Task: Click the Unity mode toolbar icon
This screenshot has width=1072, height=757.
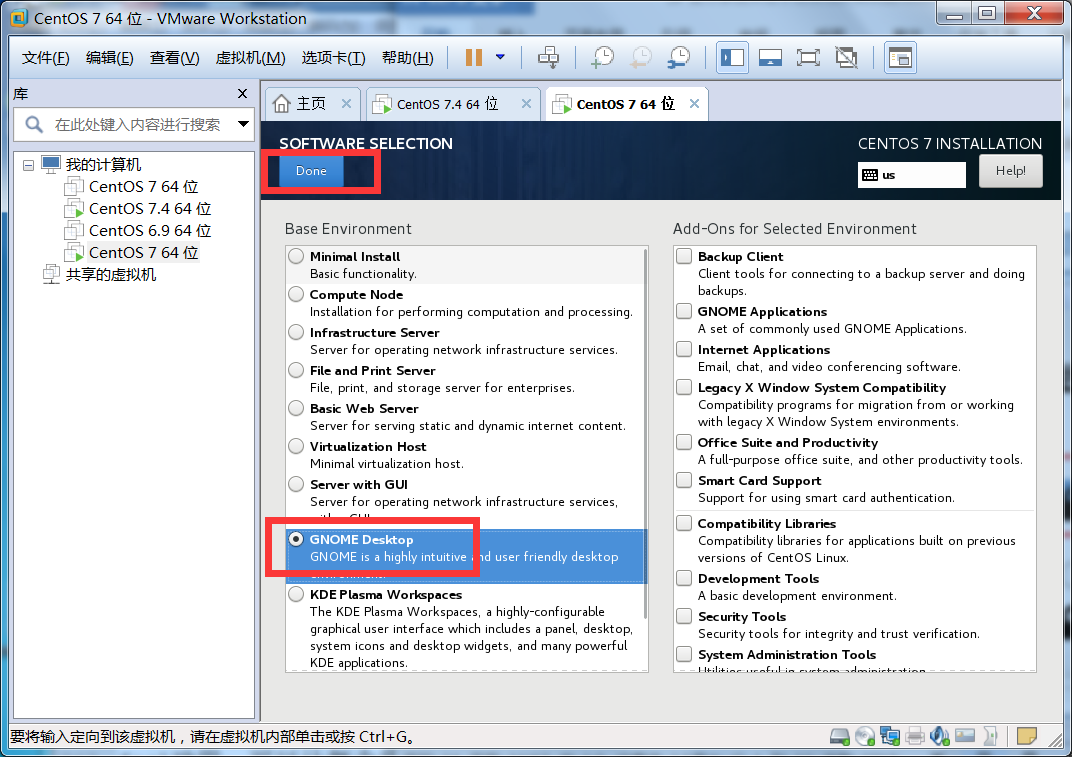Action: pos(846,57)
